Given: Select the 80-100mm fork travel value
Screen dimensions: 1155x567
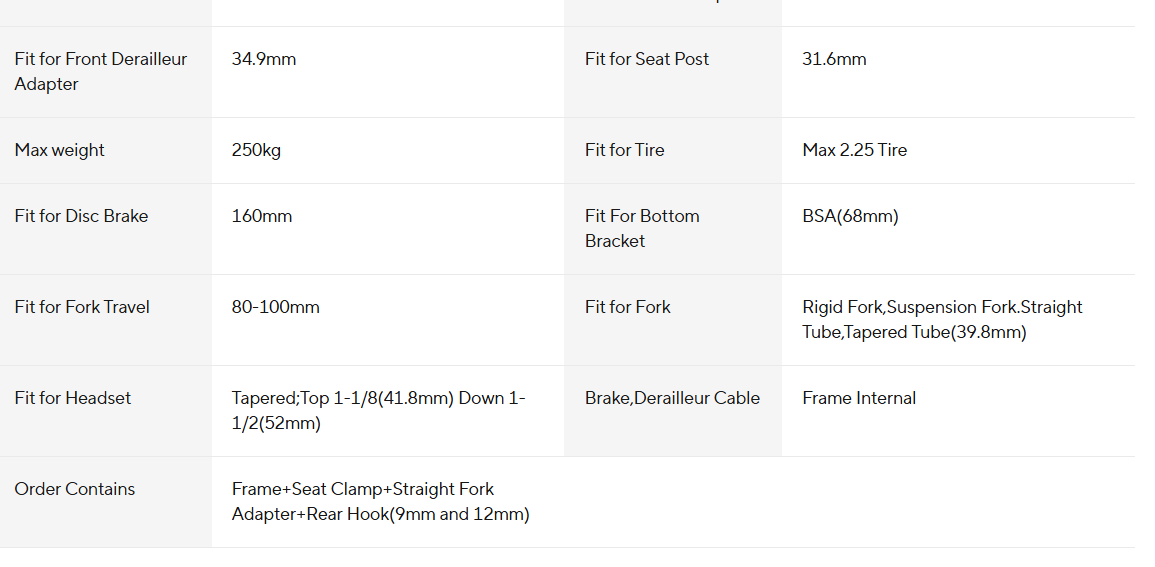Looking at the screenshot, I should click(x=276, y=307).
